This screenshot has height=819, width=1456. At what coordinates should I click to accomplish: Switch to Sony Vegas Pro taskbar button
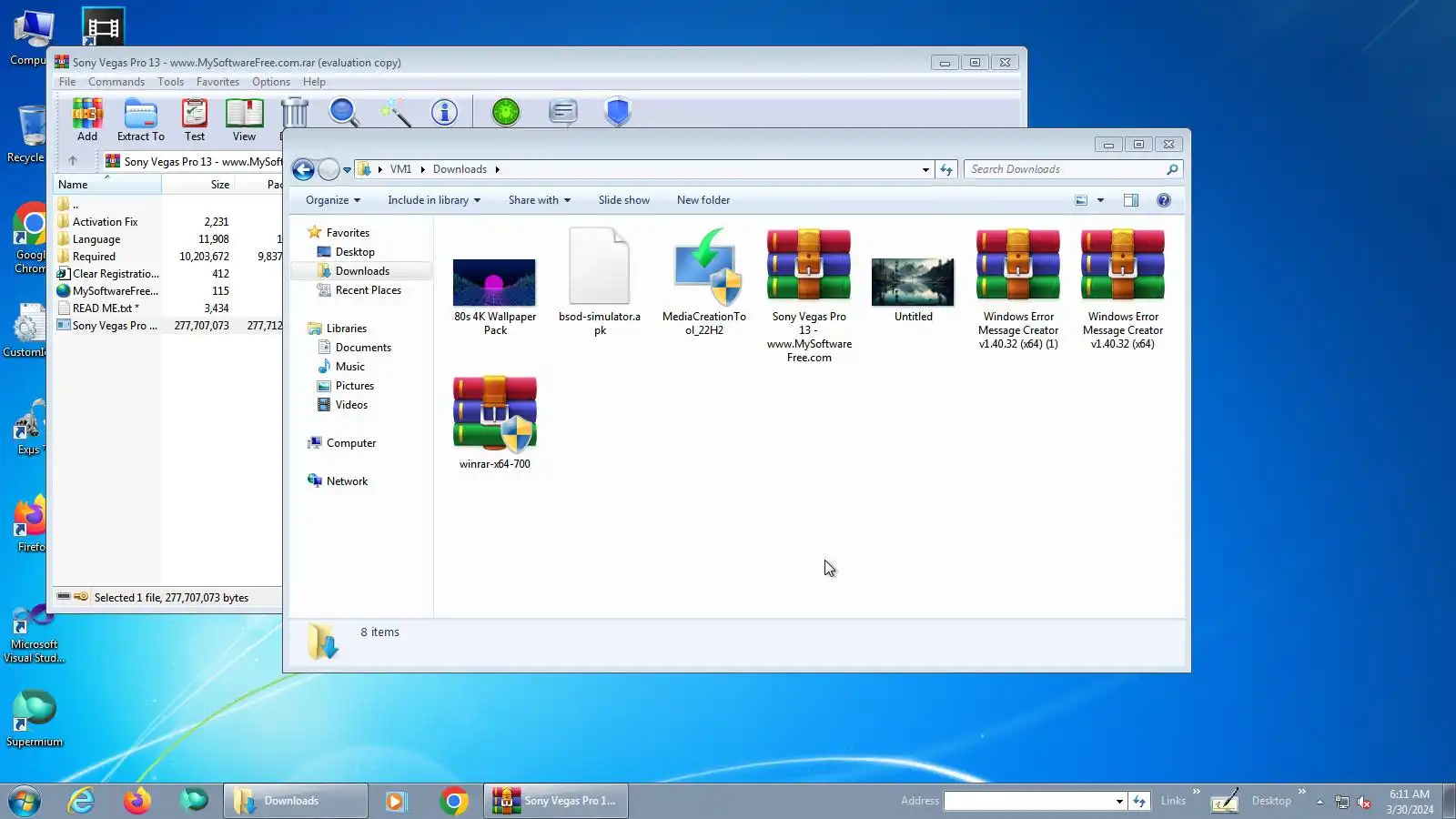pyautogui.click(x=556, y=801)
